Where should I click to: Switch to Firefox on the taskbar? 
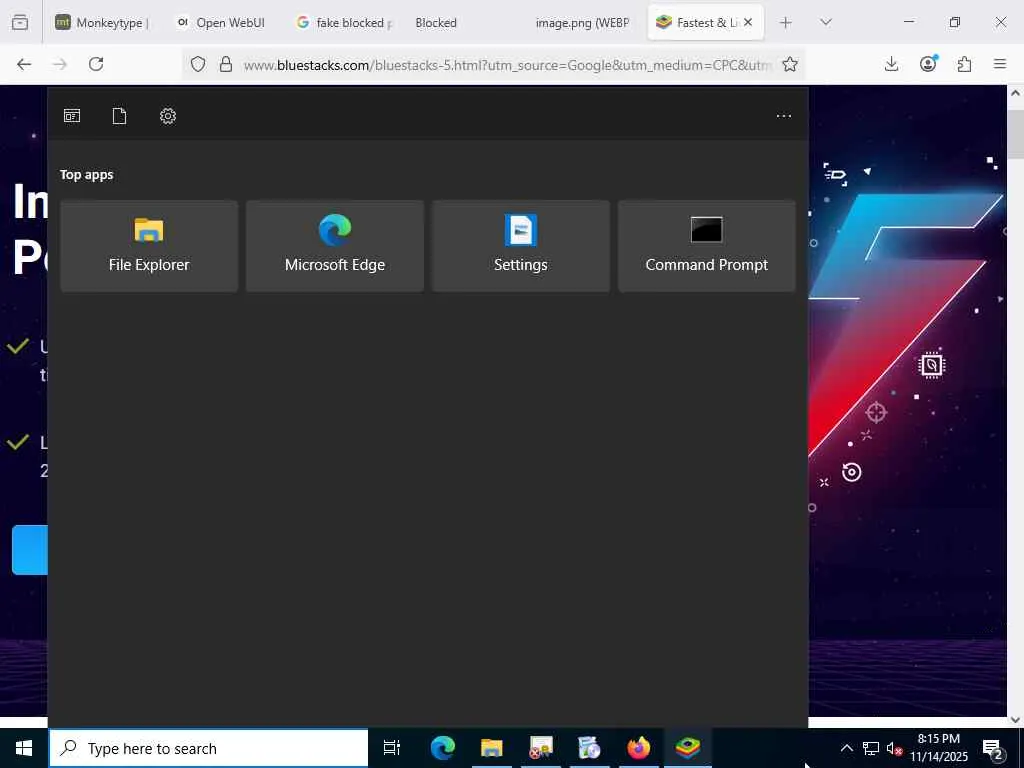(639, 748)
